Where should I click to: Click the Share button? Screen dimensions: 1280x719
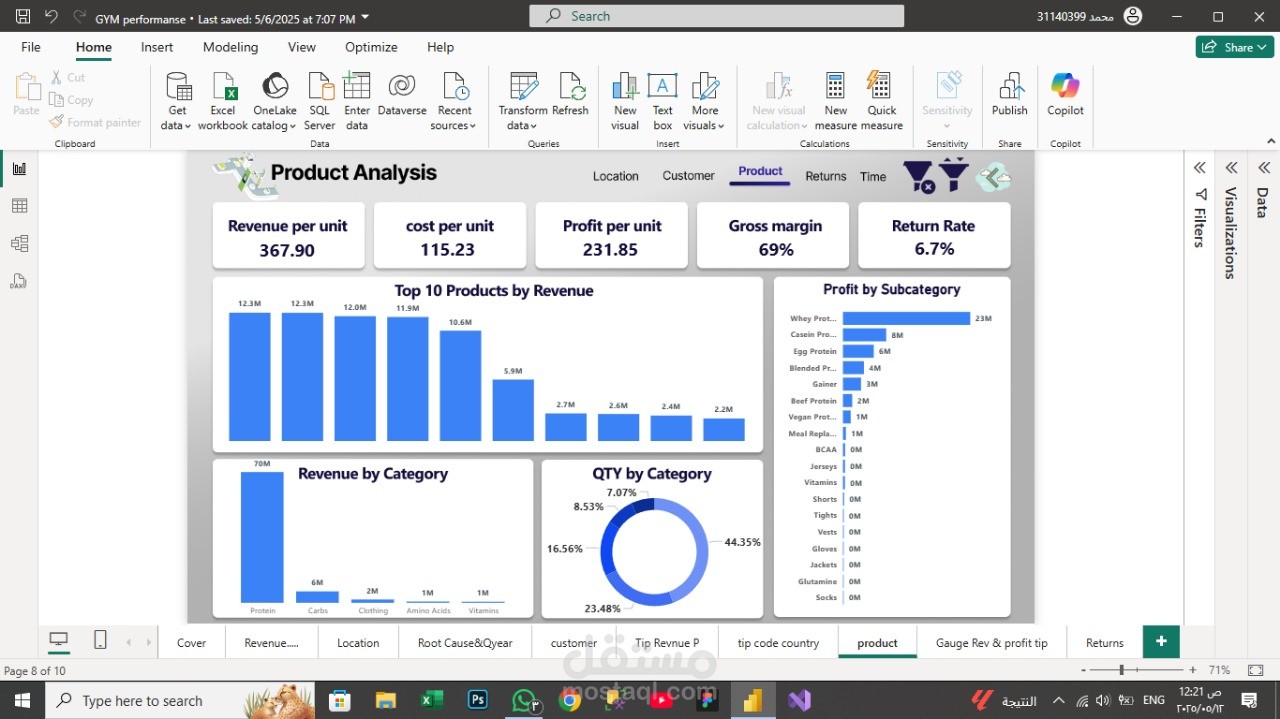[x=1235, y=47]
